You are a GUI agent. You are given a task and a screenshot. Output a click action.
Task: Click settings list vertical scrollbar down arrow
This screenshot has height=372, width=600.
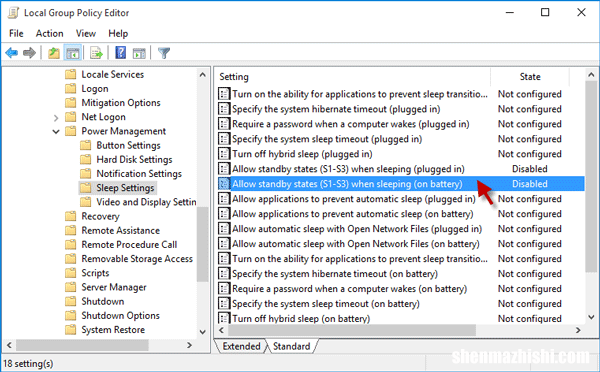tap(591, 317)
